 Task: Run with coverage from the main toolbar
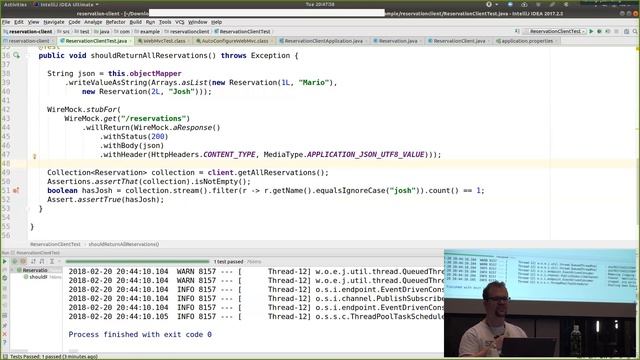607,31
